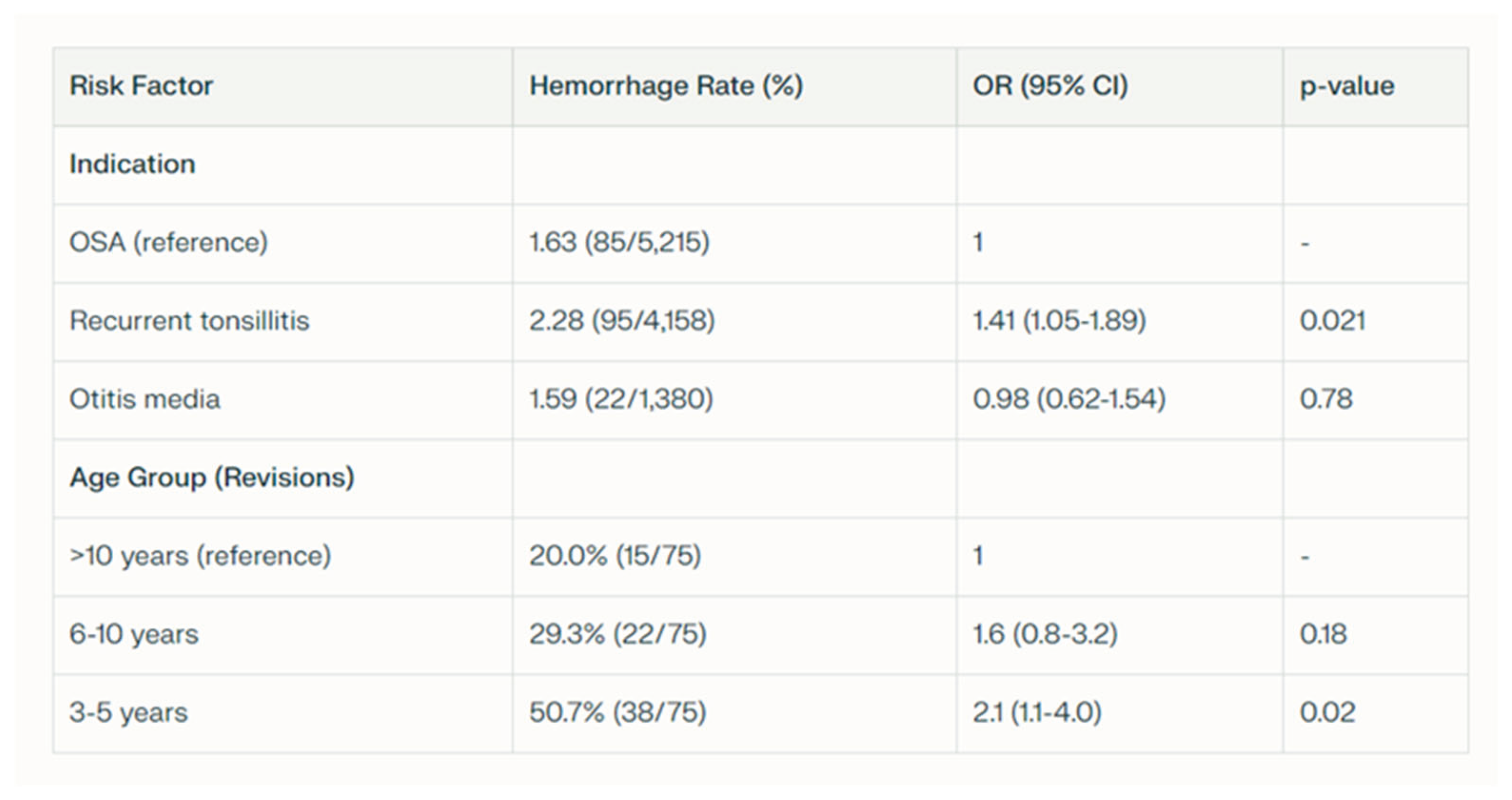This screenshot has width=1512, height=800.
Task: Click the 1.63 (85/5,215) hemorrhage rate cell
Action: pos(619,242)
